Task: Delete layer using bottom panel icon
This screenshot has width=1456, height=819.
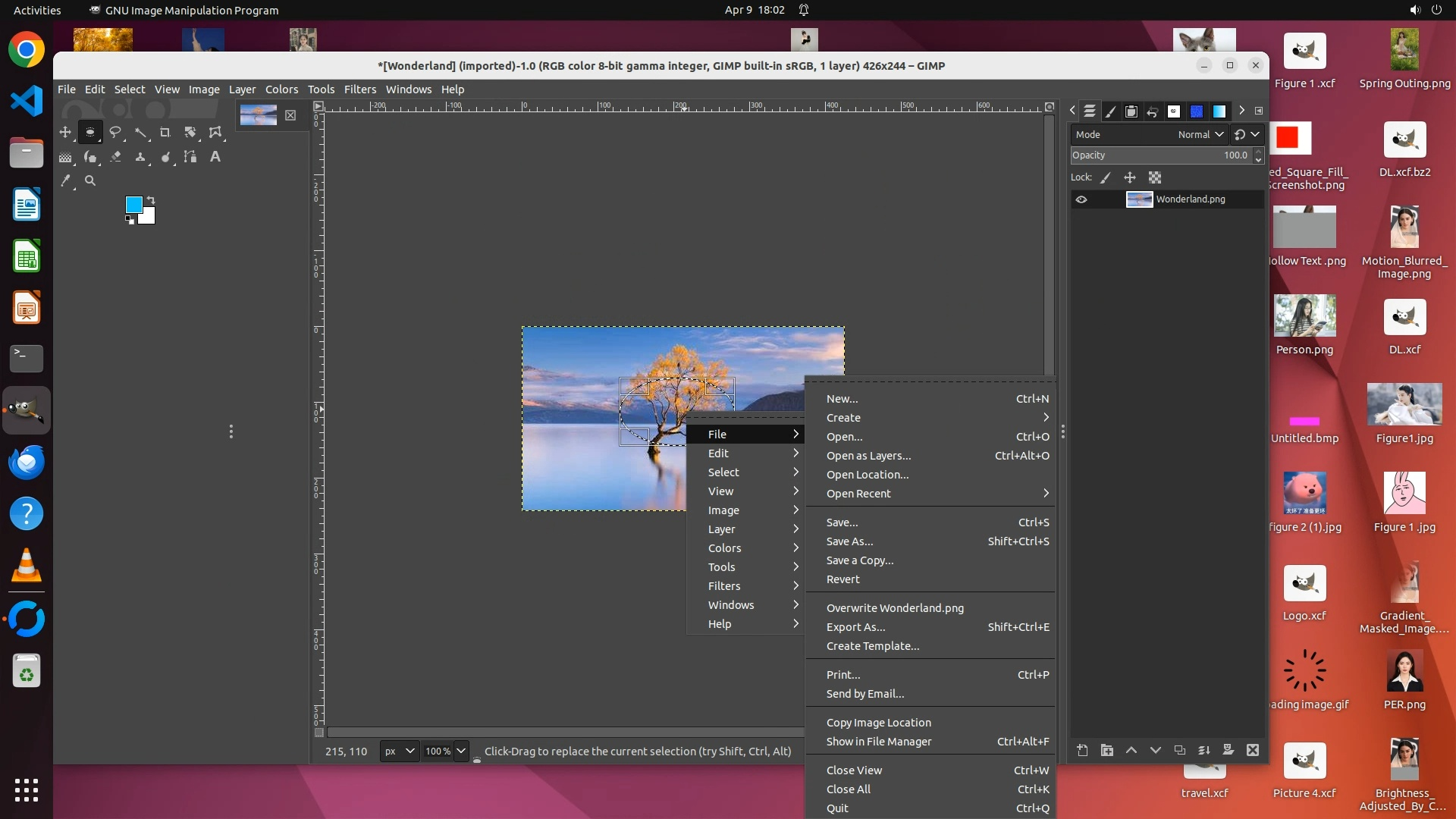Action: click(x=1253, y=750)
